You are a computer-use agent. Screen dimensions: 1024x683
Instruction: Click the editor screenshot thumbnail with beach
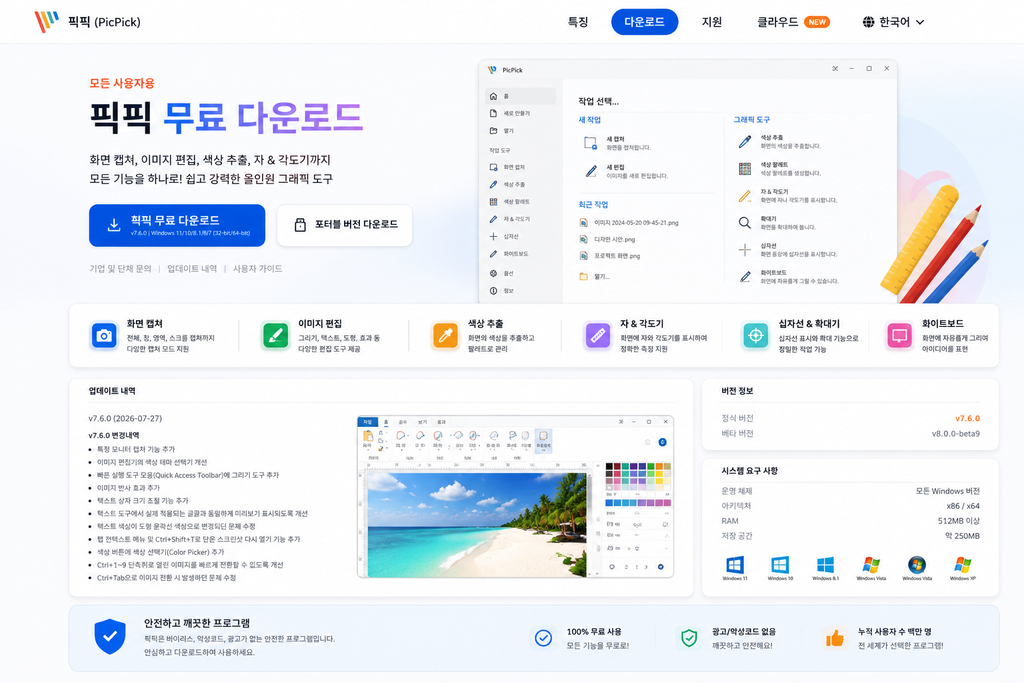[x=515, y=496]
